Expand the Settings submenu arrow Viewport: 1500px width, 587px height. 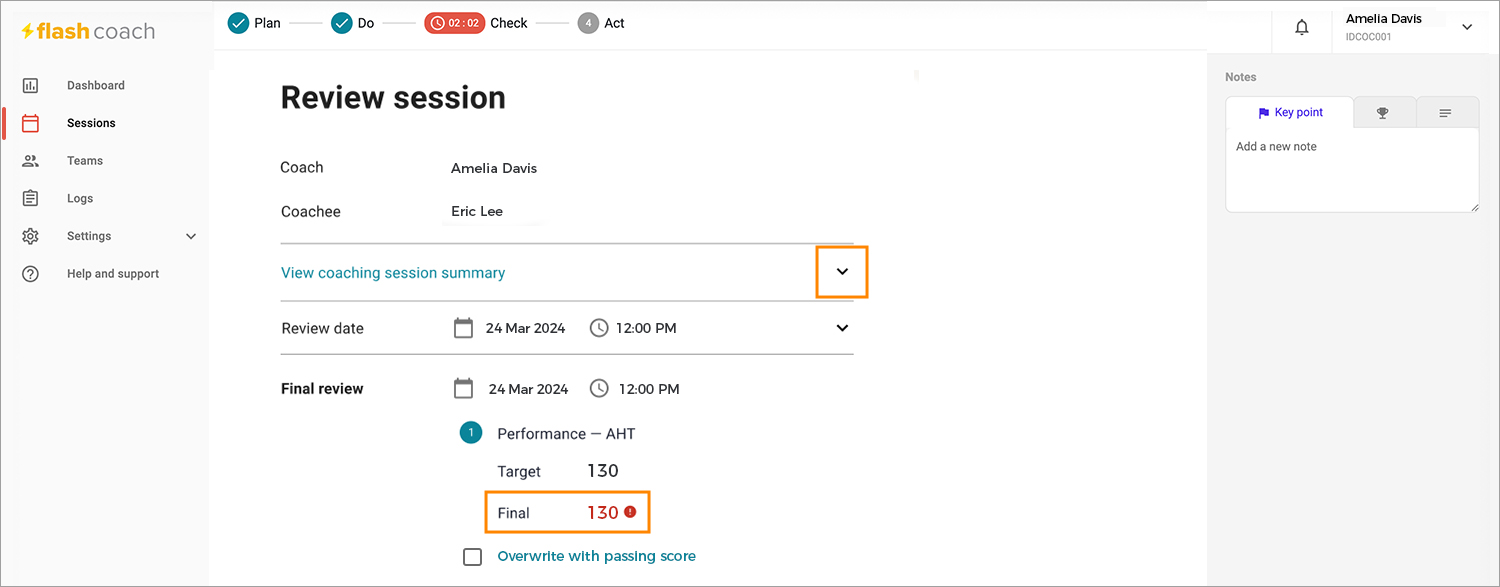(x=191, y=236)
